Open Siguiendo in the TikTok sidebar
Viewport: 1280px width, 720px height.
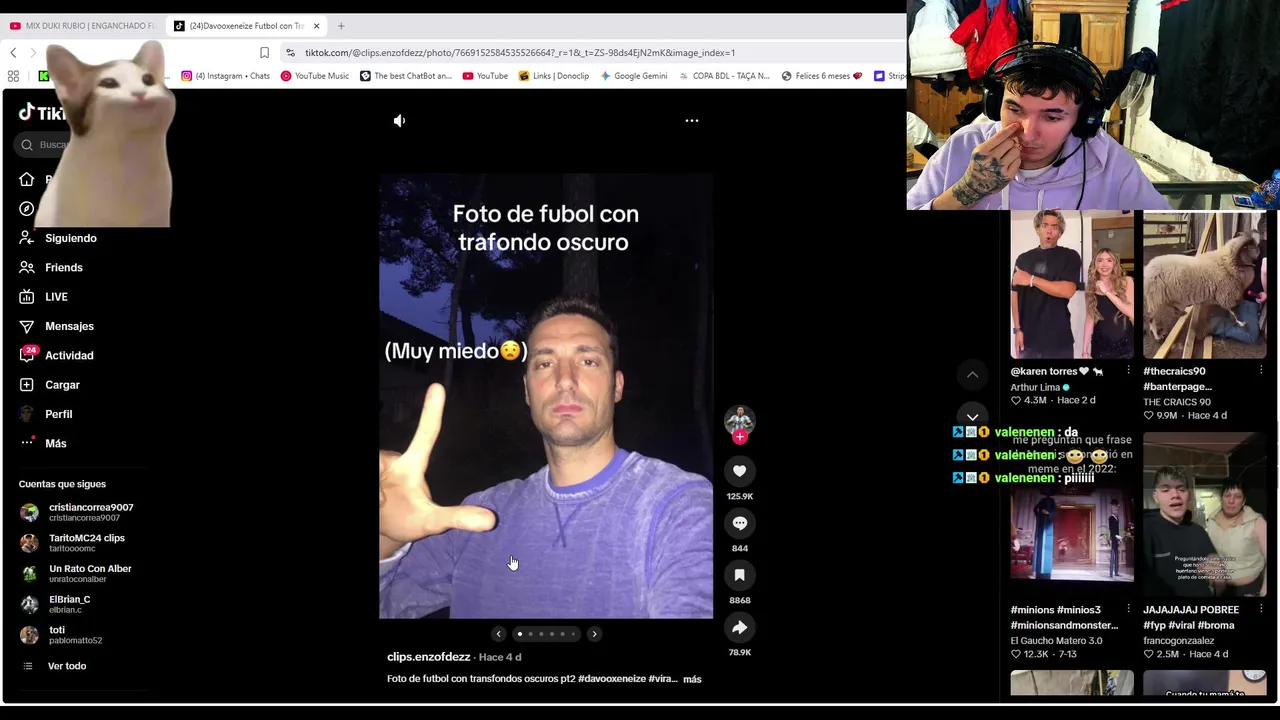coord(71,238)
